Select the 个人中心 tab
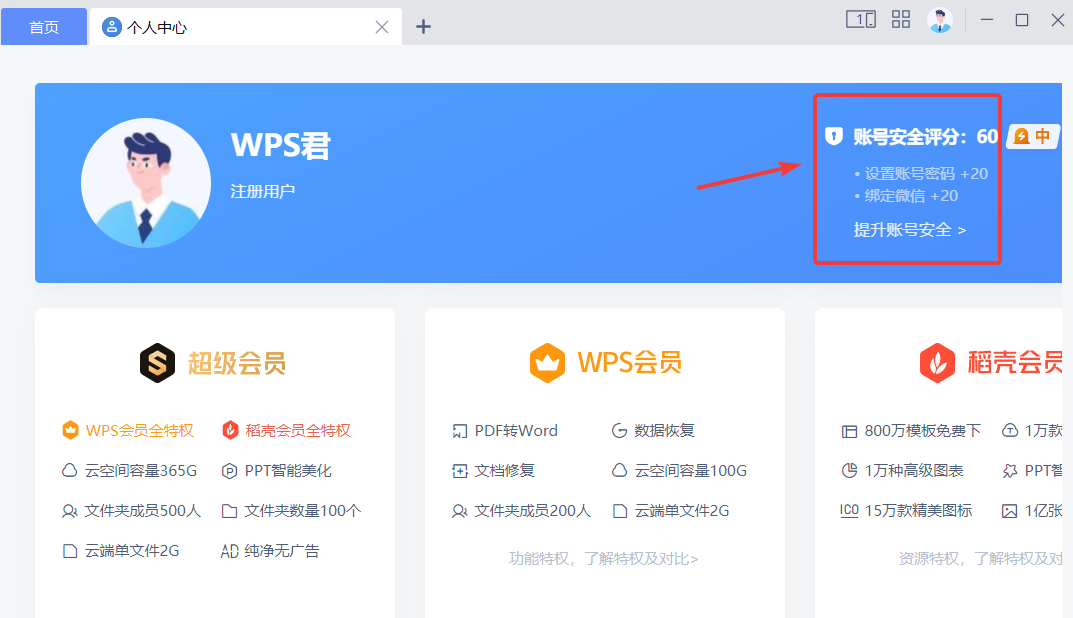 tap(246, 27)
